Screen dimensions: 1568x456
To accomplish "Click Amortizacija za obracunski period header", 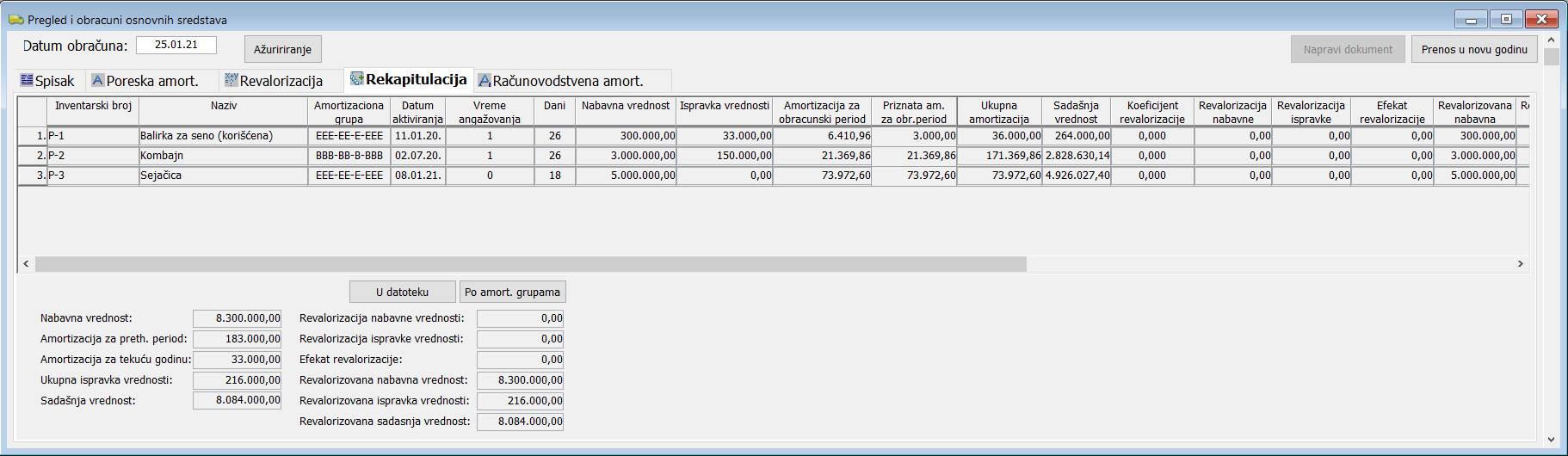I will [x=822, y=112].
